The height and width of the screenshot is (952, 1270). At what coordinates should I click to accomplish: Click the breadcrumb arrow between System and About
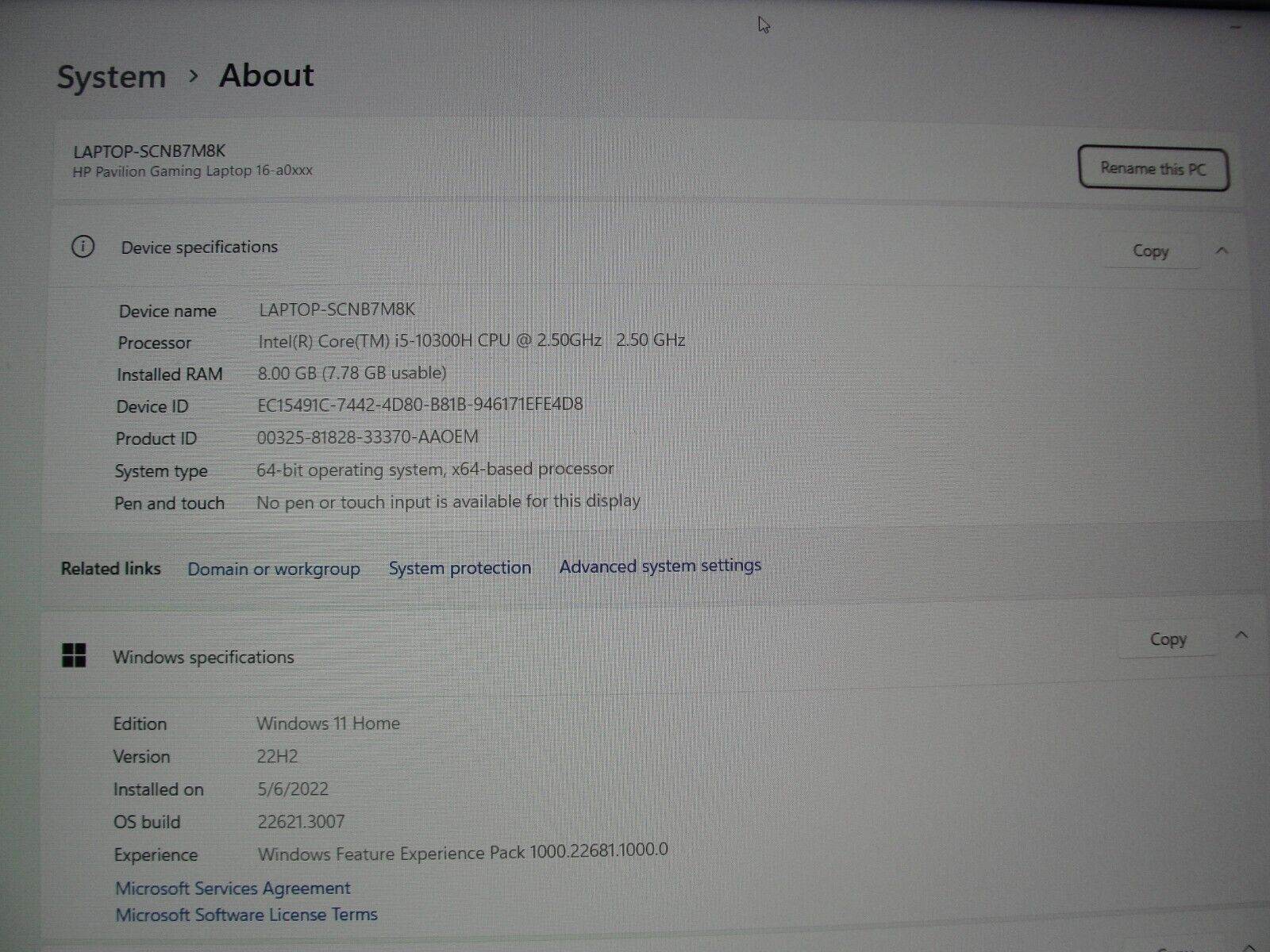point(193,76)
